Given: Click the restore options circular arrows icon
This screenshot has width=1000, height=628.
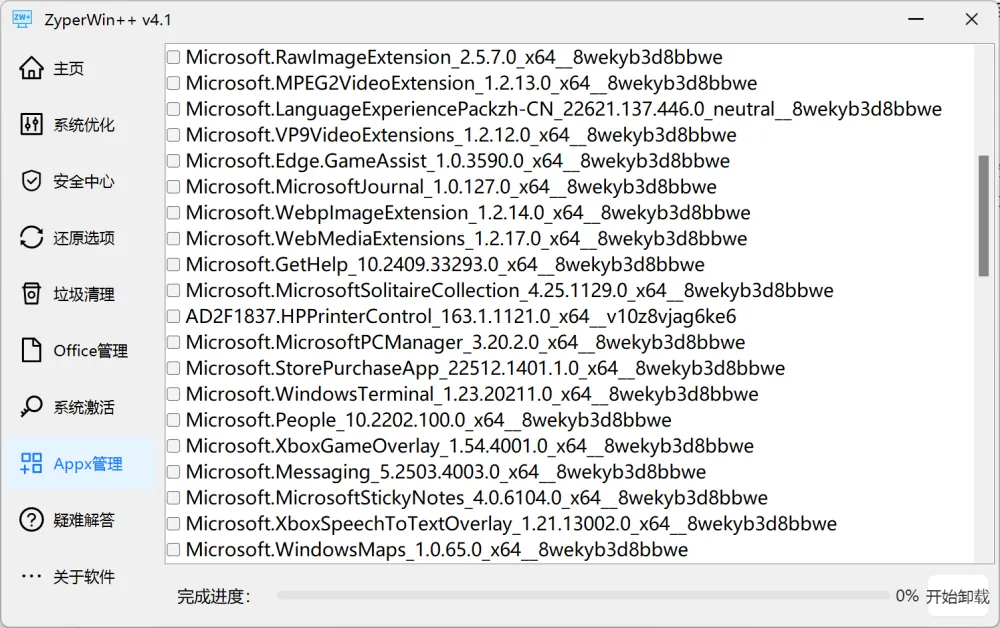Looking at the screenshot, I should coord(31,237).
